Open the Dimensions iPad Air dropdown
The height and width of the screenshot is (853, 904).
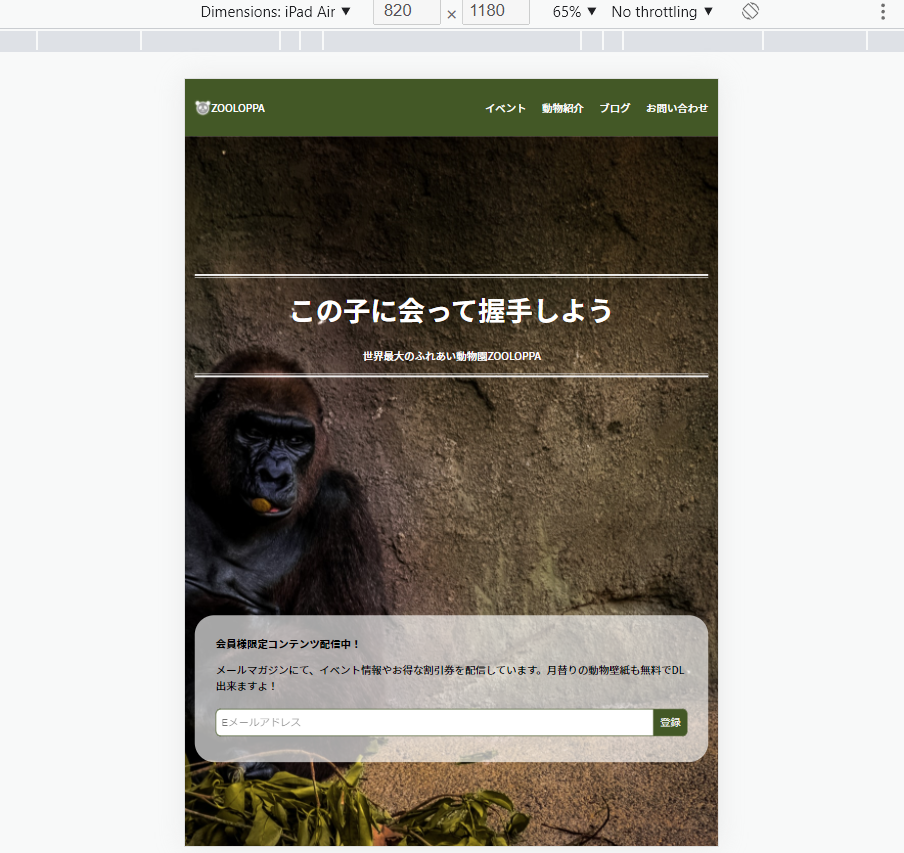[275, 12]
